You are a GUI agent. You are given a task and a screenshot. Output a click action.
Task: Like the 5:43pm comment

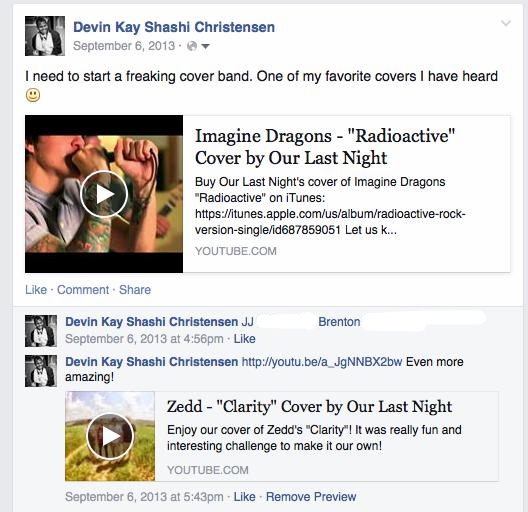coord(245,497)
